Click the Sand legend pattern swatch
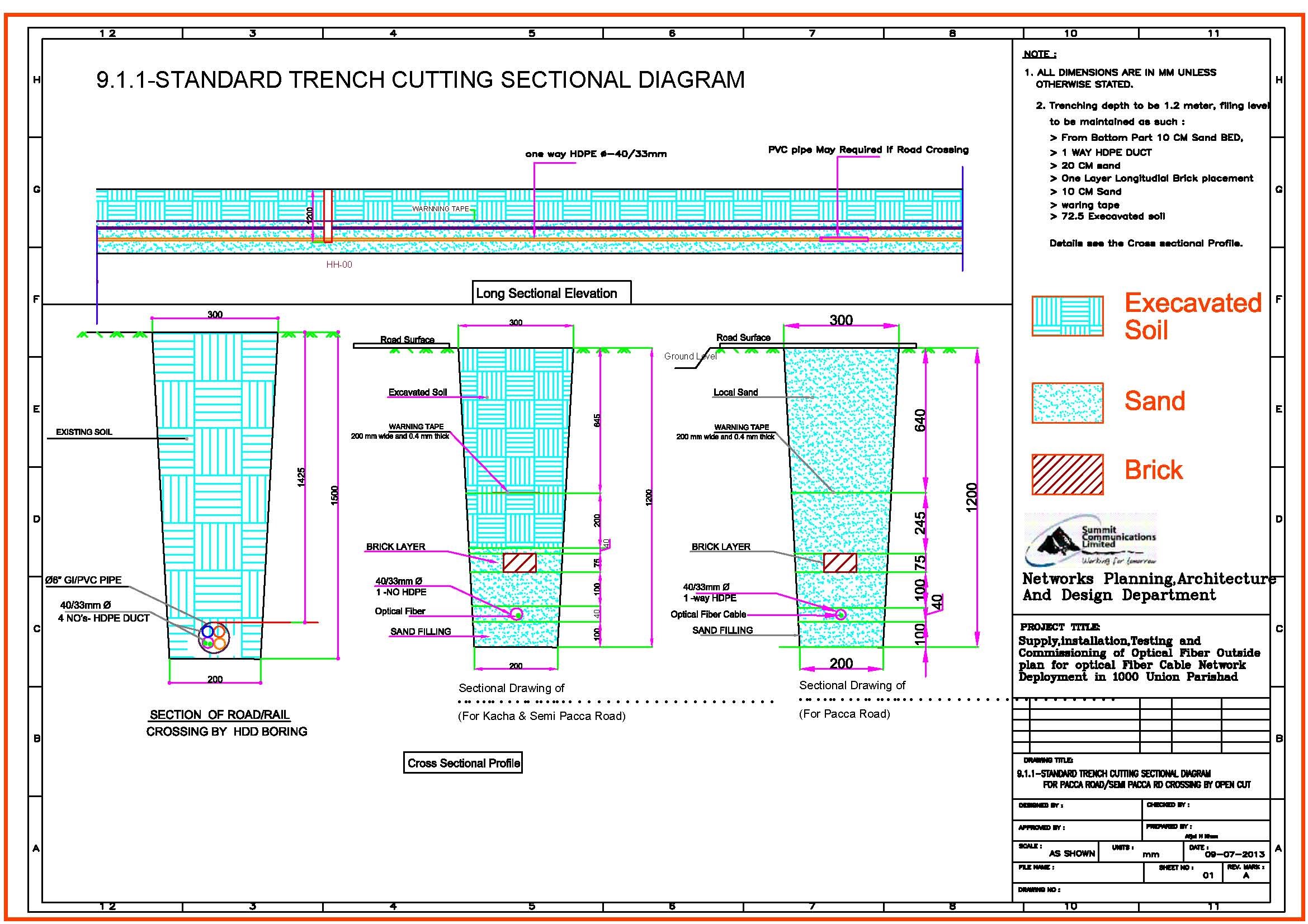 (1067, 402)
